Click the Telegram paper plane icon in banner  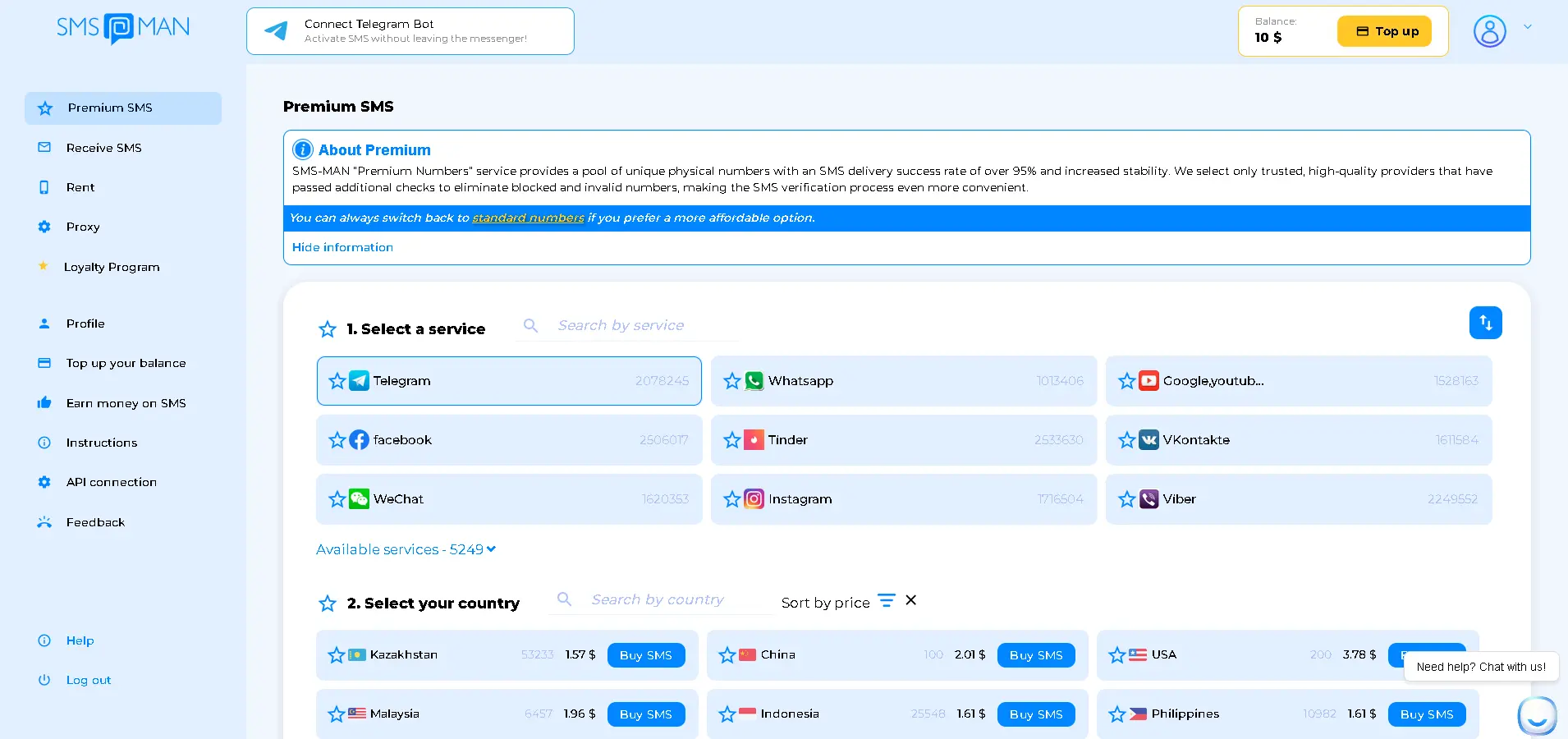coord(276,31)
